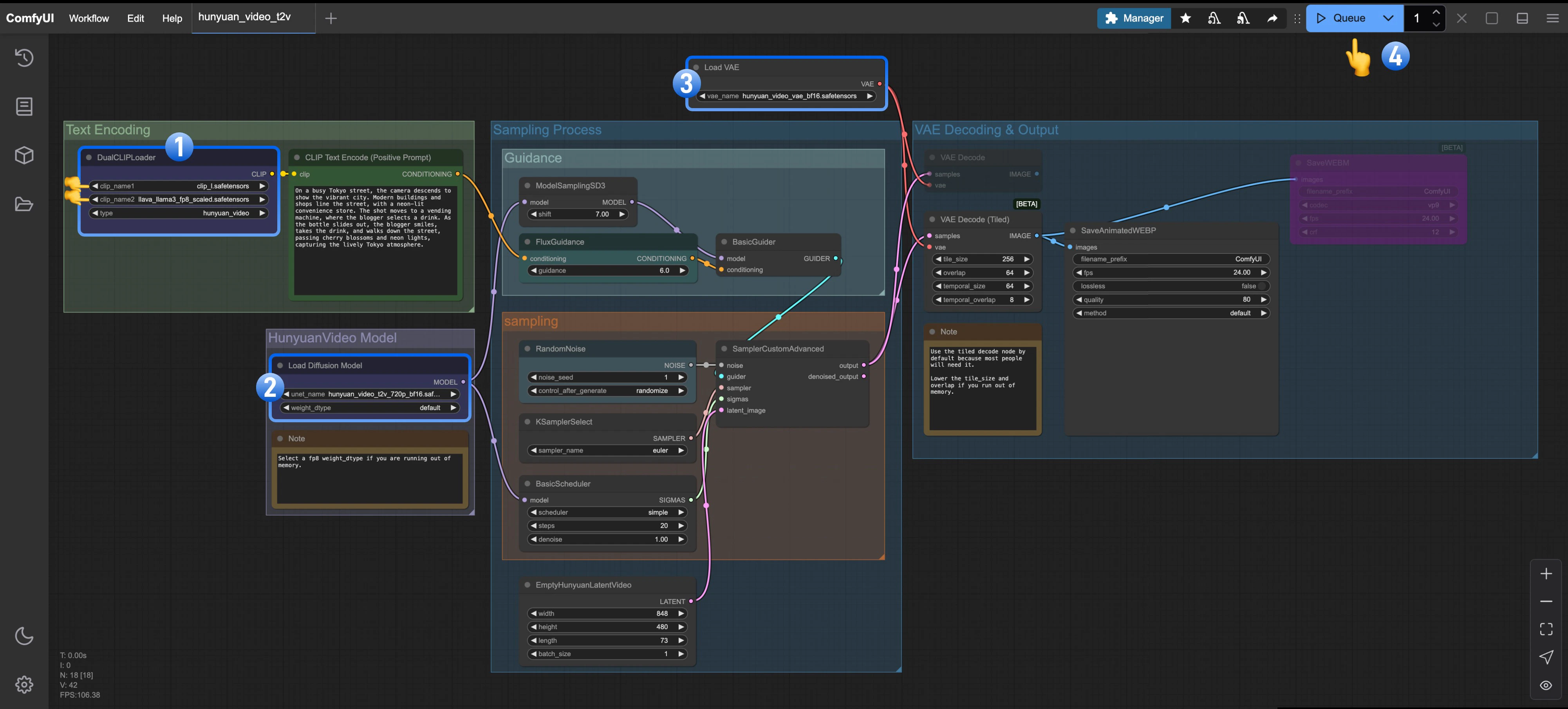1568x709 pixels.
Task: Open the Queue options dropdown chevron
Action: pos(1388,18)
